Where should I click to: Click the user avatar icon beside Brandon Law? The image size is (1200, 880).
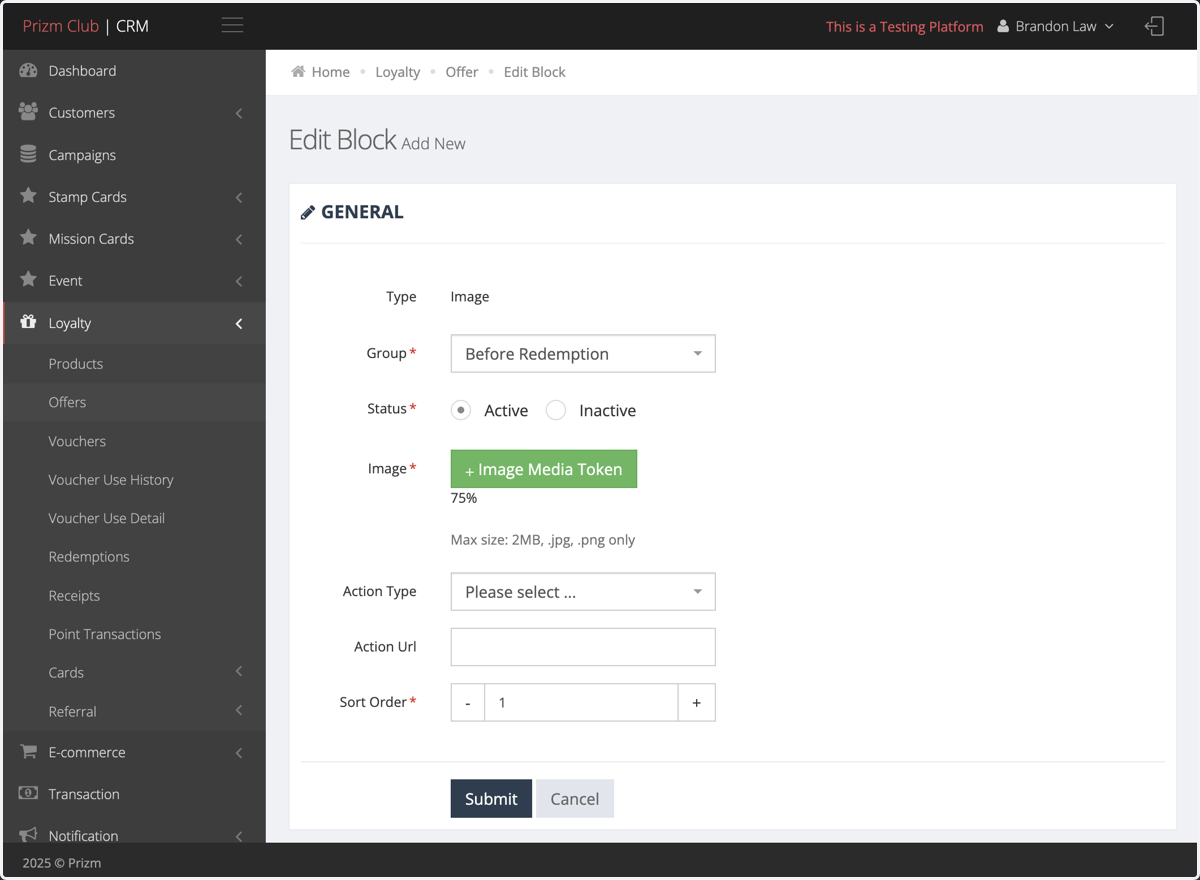pyautogui.click(x=1003, y=26)
